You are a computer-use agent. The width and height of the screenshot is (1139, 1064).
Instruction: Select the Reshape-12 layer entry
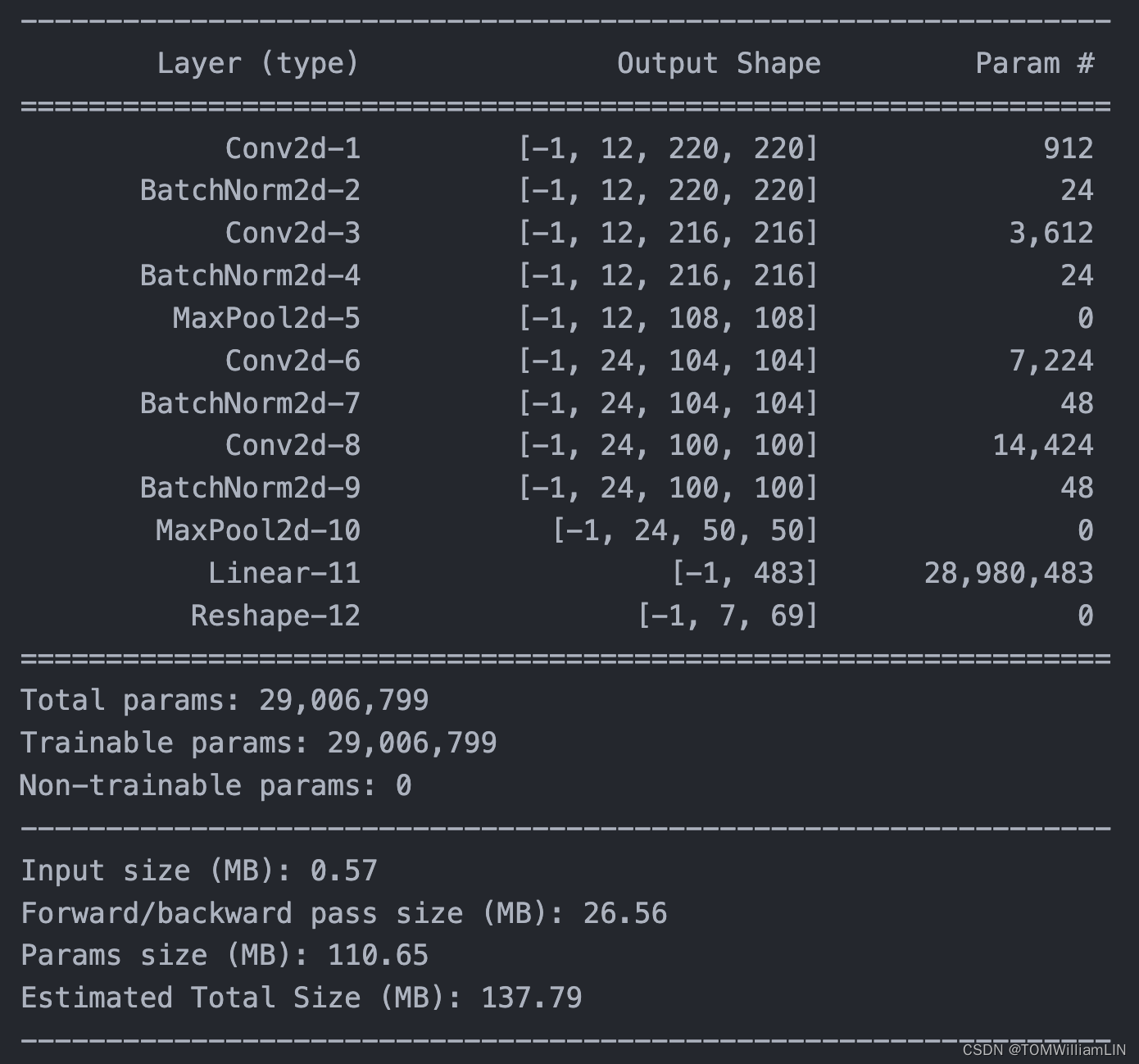coord(275,615)
